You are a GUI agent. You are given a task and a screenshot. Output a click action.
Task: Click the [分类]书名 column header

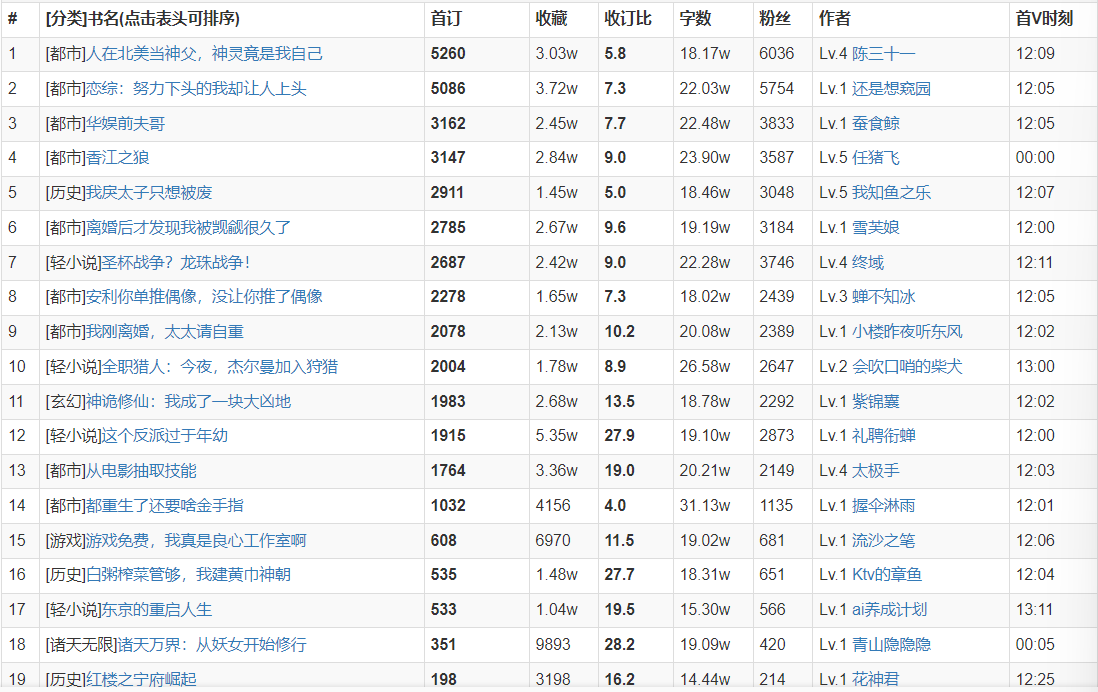pyautogui.click(x=143, y=19)
